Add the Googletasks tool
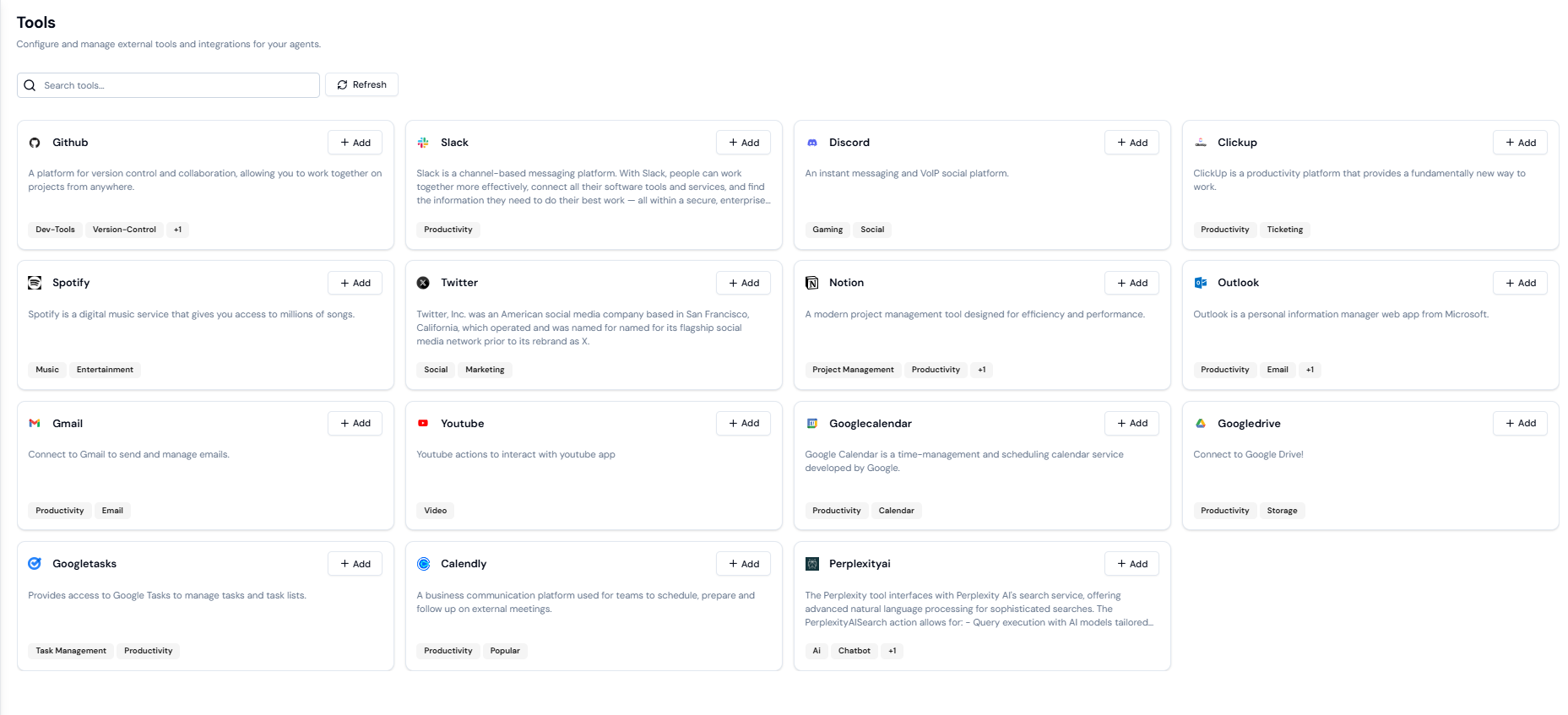1568x715 pixels. tap(355, 564)
